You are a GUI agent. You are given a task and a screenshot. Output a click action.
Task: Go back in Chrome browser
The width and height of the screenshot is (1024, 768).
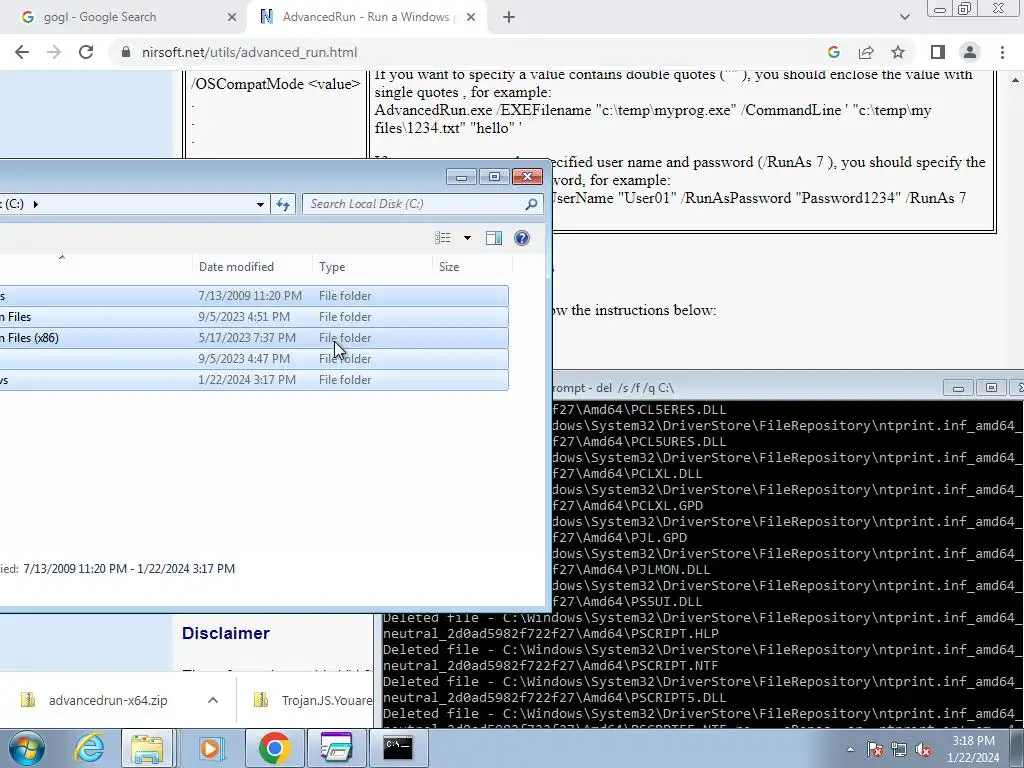click(x=22, y=52)
